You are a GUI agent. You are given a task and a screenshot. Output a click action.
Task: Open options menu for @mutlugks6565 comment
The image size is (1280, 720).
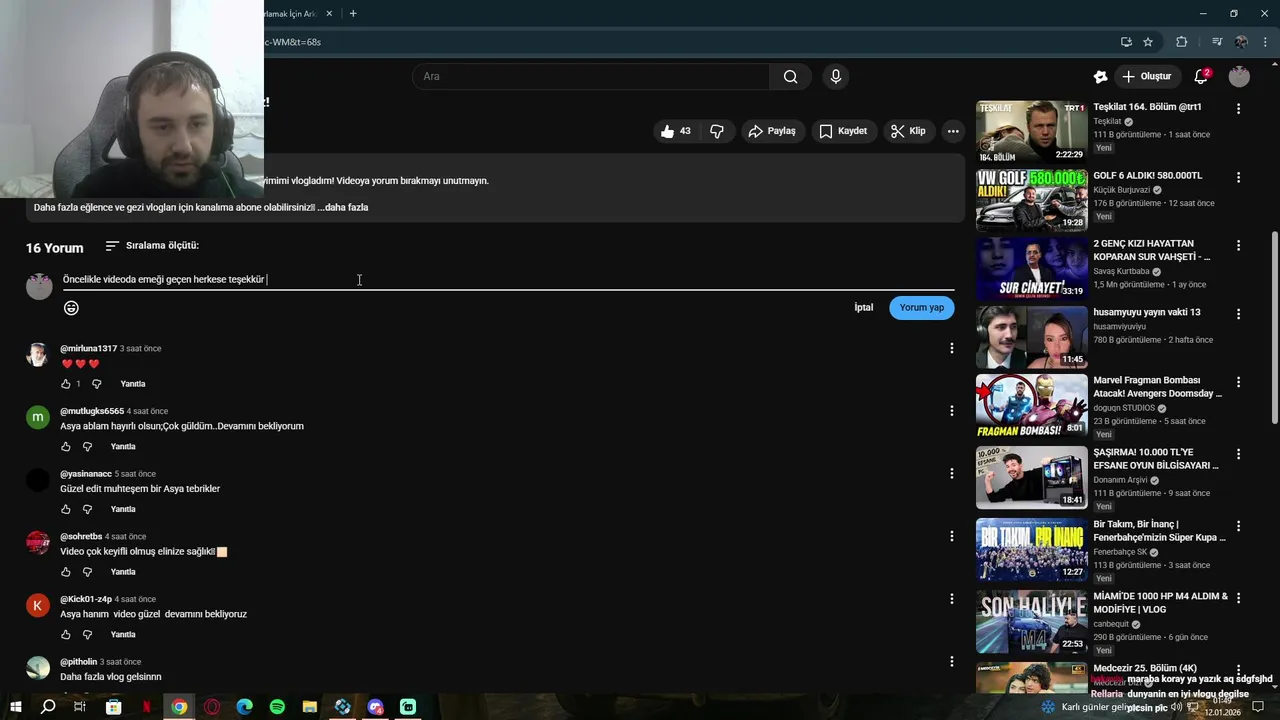click(951, 411)
